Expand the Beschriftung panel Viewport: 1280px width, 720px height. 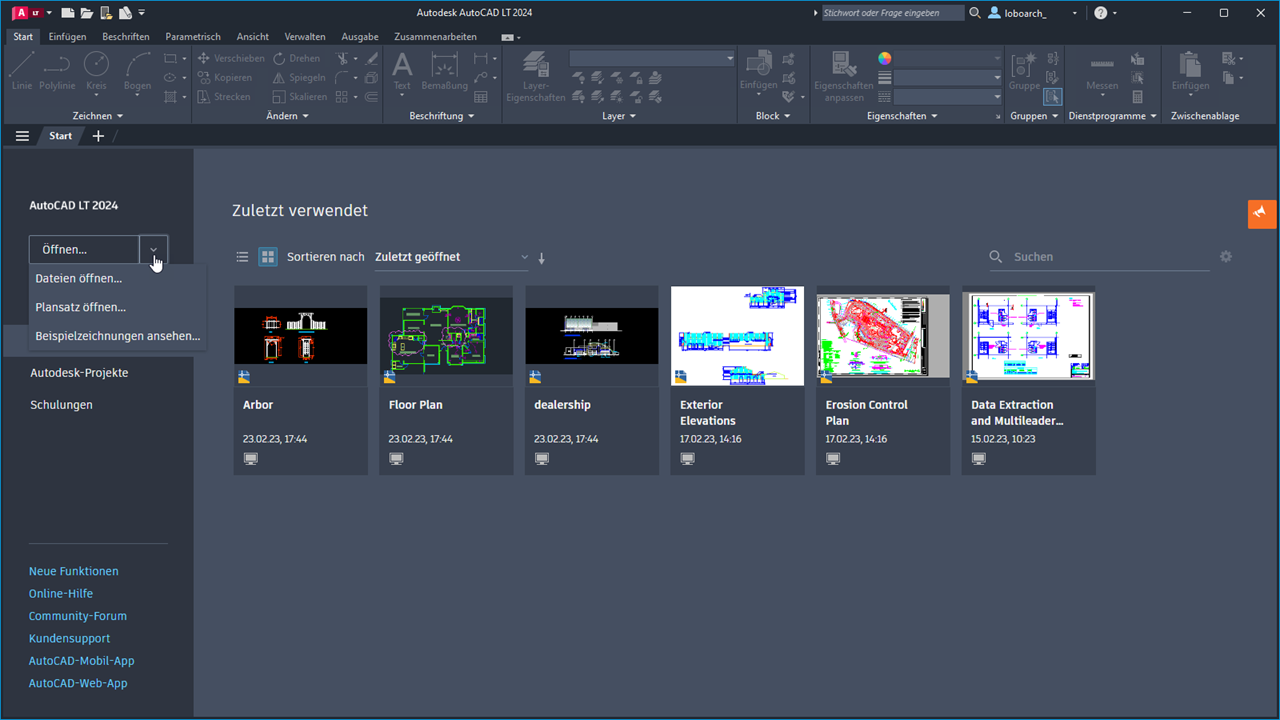click(441, 116)
